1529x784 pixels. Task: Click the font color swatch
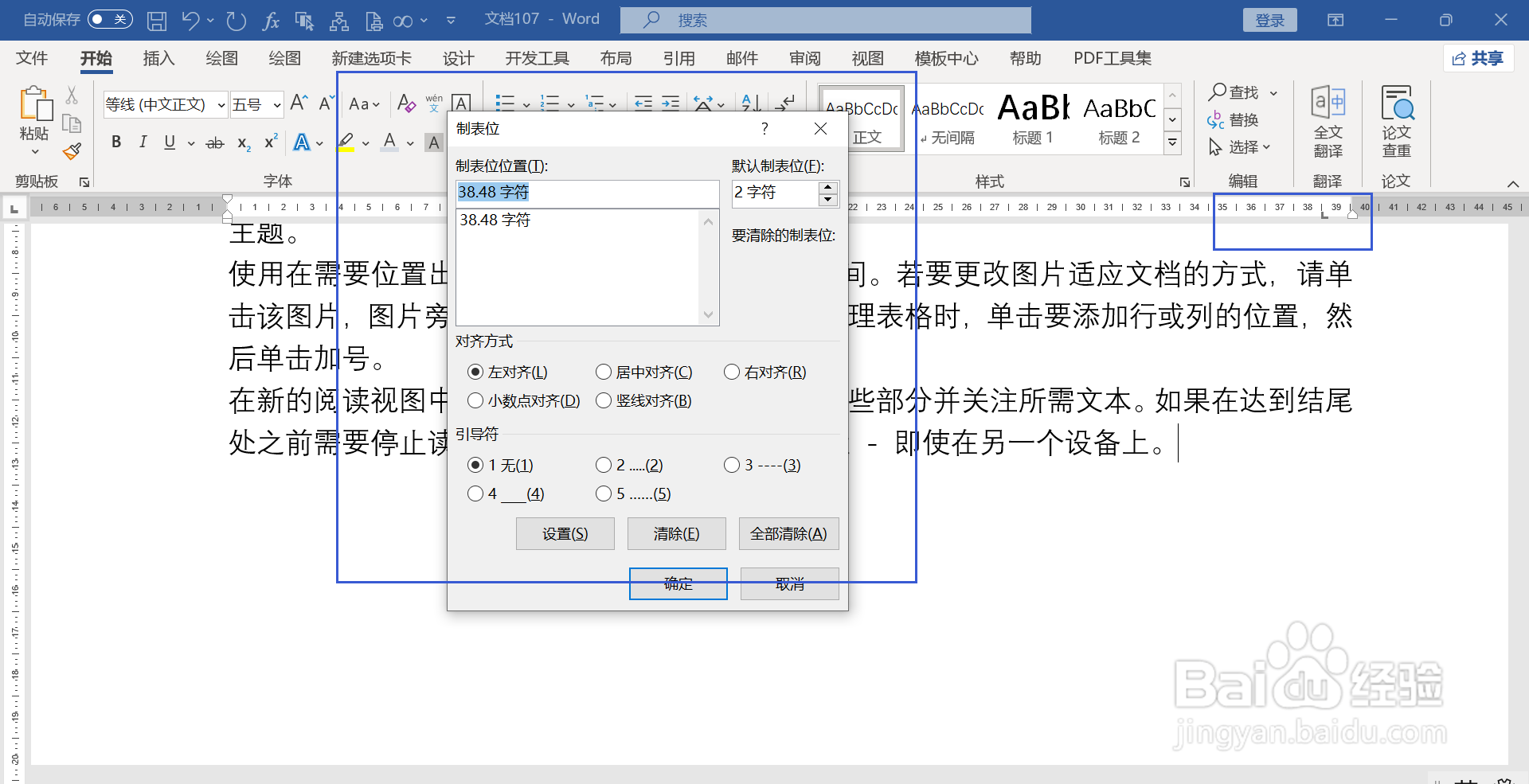tap(388, 142)
